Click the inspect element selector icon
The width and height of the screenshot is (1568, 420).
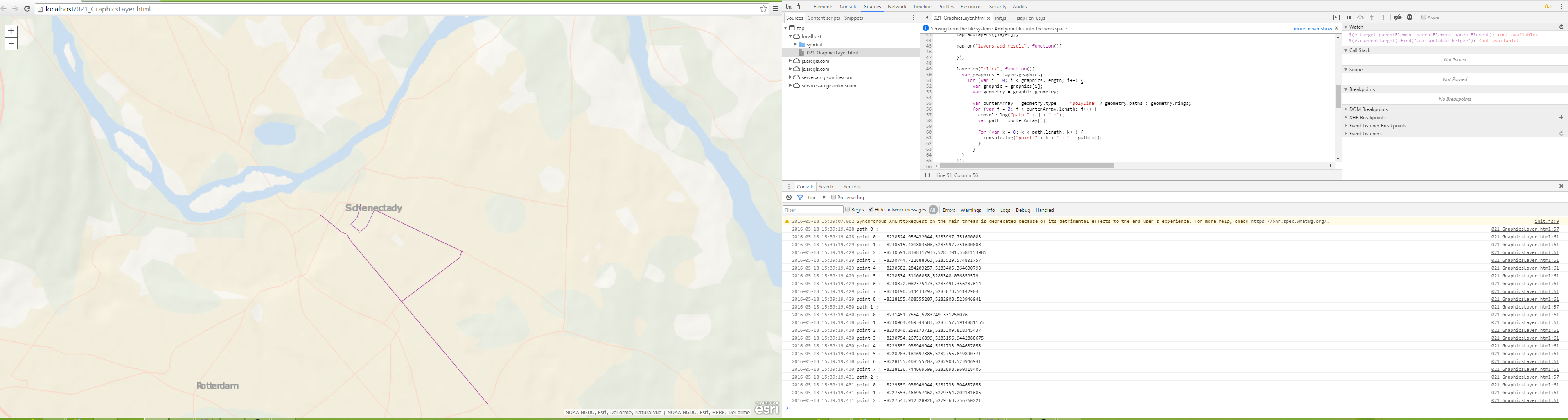pos(789,7)
